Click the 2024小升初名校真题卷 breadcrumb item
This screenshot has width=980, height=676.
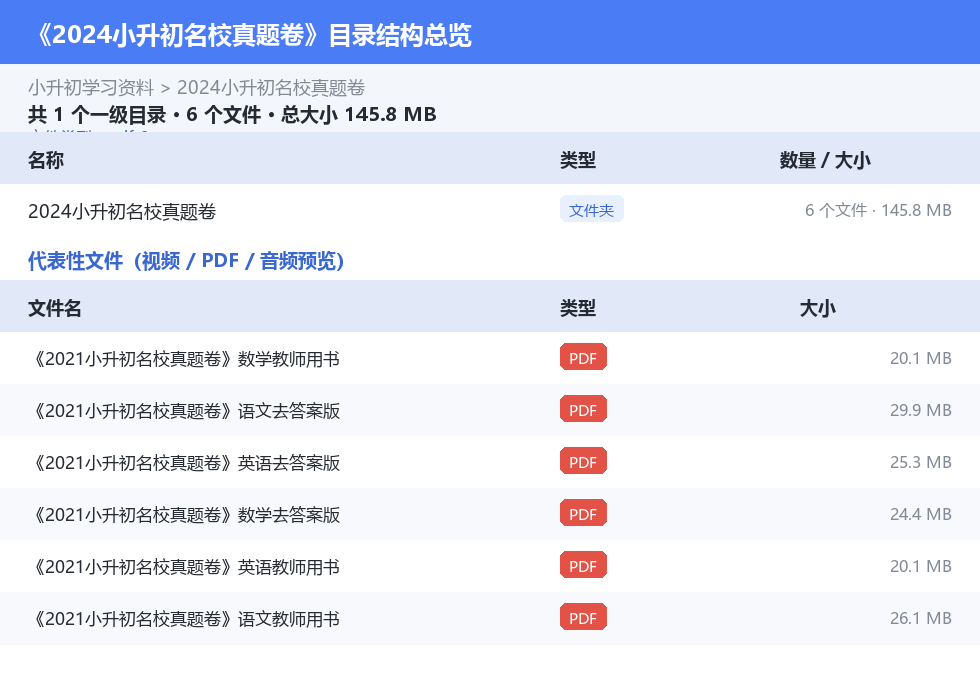(271, 87)
